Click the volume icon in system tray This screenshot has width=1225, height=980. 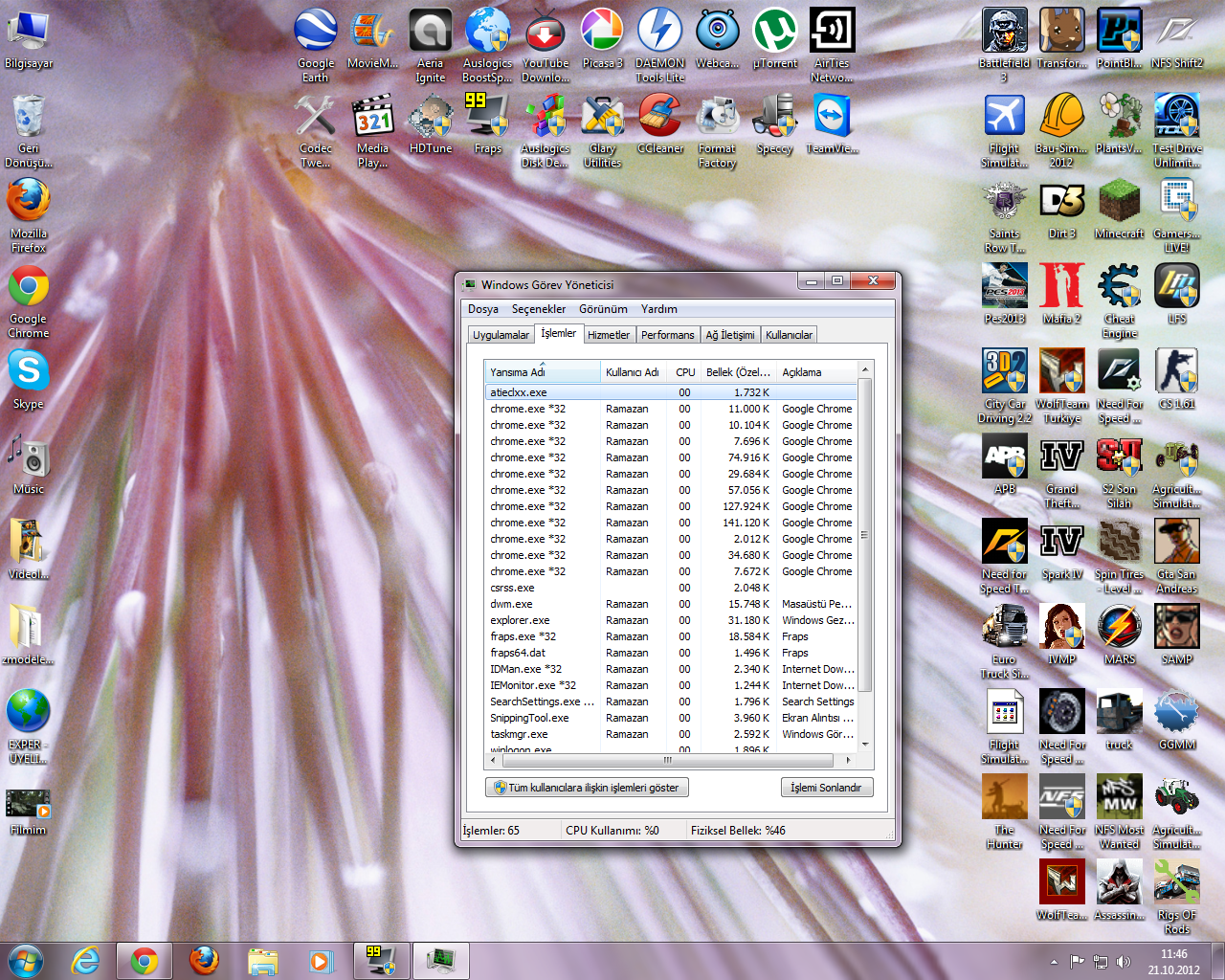pos(1124,962)
